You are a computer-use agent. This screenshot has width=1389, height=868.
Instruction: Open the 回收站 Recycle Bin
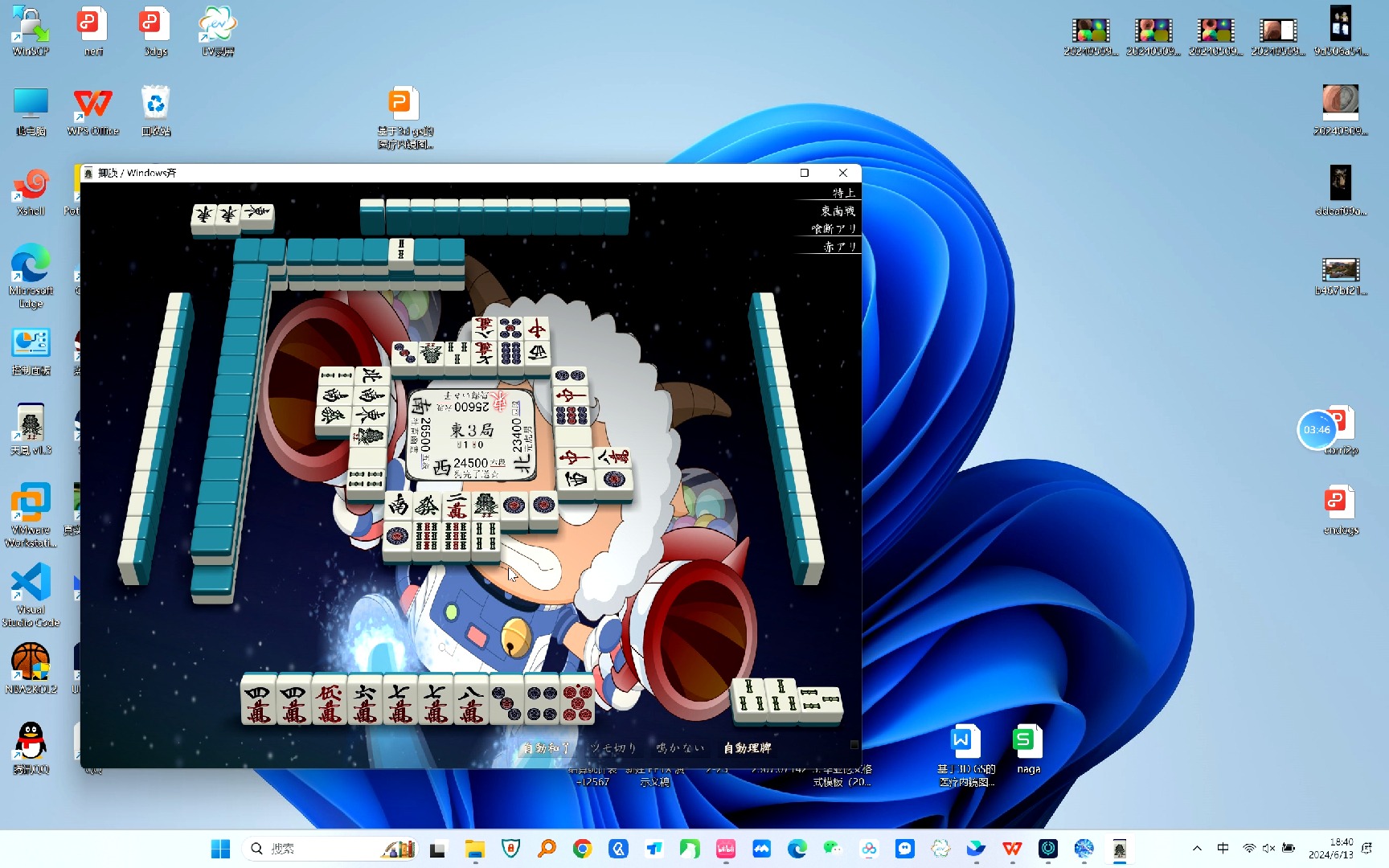[156, 112]
